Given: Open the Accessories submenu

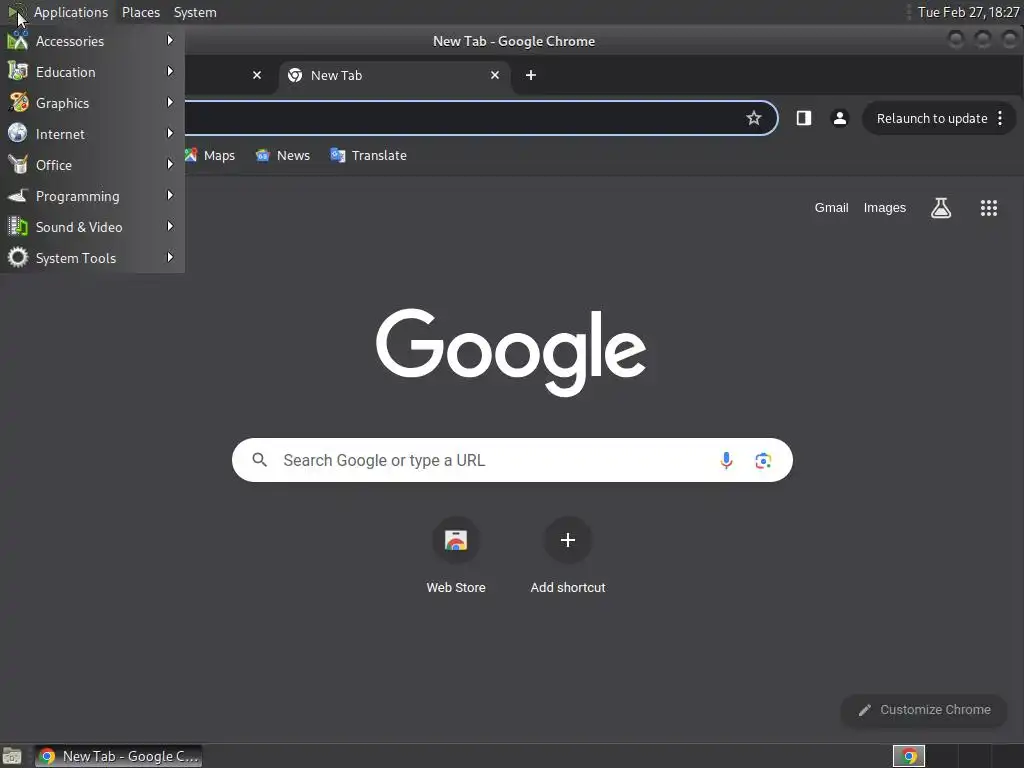Looking at the screenshot, I should click(92, 41).
